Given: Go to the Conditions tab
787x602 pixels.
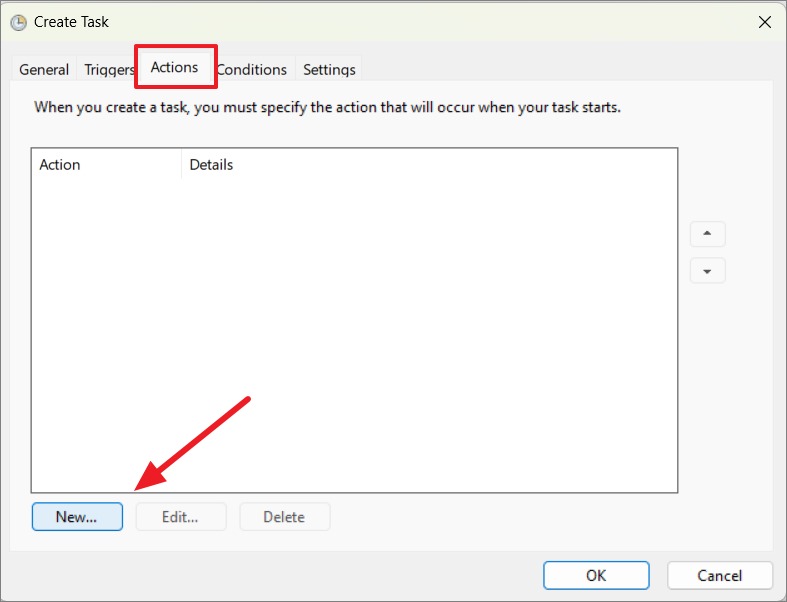Looking at the screenshot, I should [252, 69].
